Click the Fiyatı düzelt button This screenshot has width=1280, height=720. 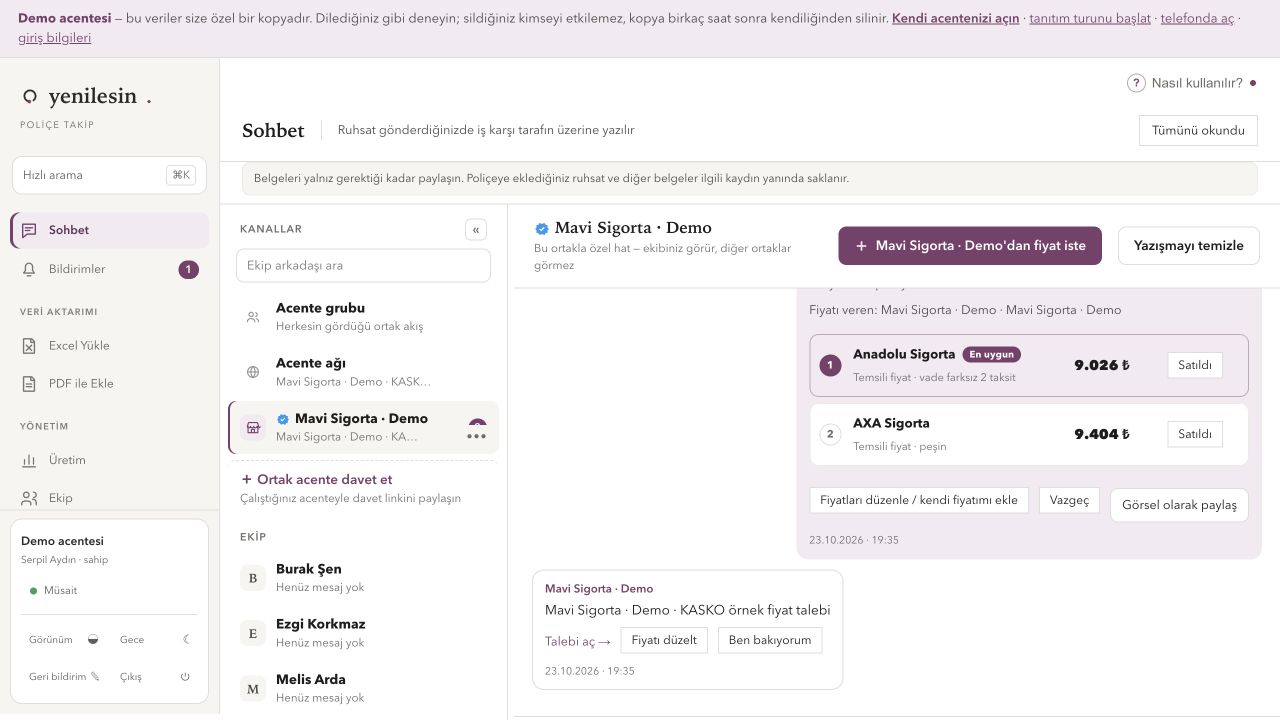click(x=664, y=640)
